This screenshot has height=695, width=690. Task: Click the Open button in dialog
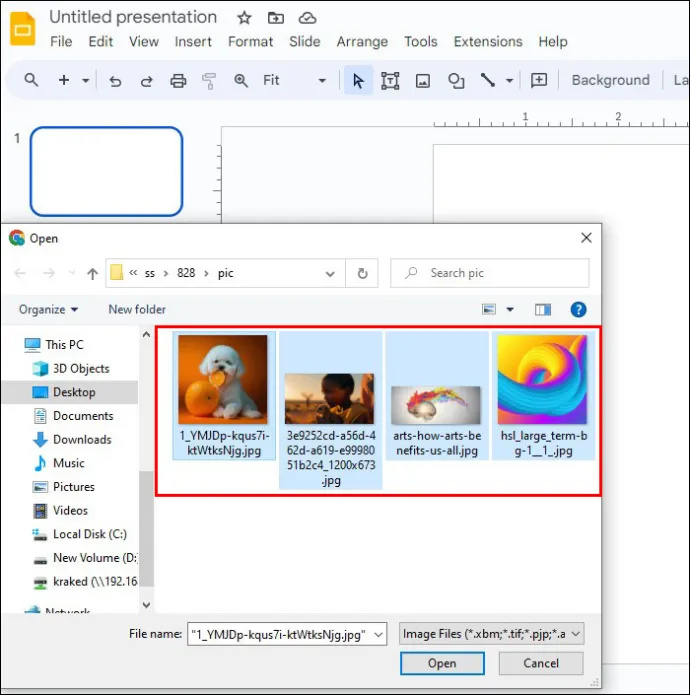442,663
